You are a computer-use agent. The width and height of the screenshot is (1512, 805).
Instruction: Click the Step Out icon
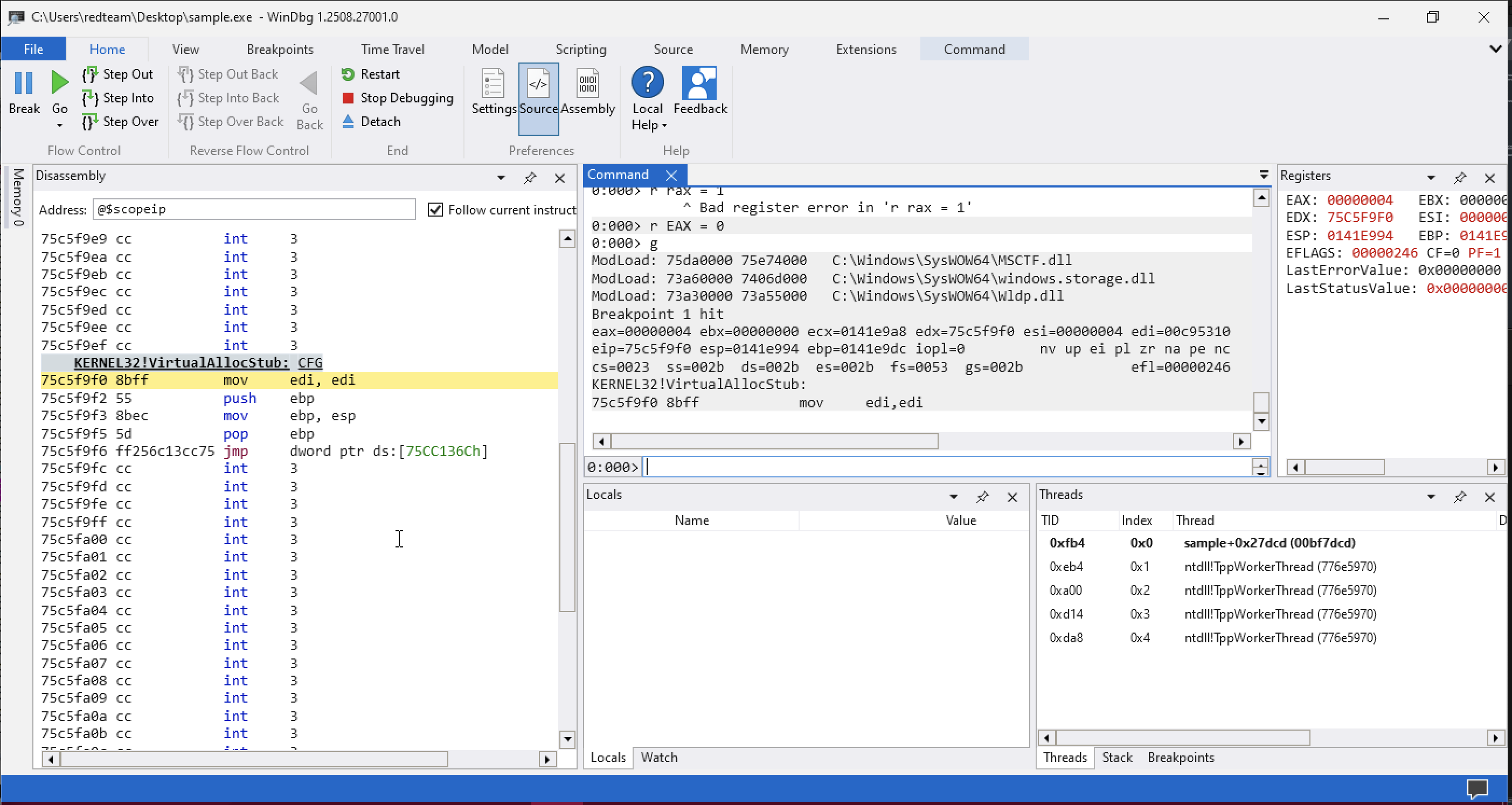pyautogui.click(x=90, y=74)
